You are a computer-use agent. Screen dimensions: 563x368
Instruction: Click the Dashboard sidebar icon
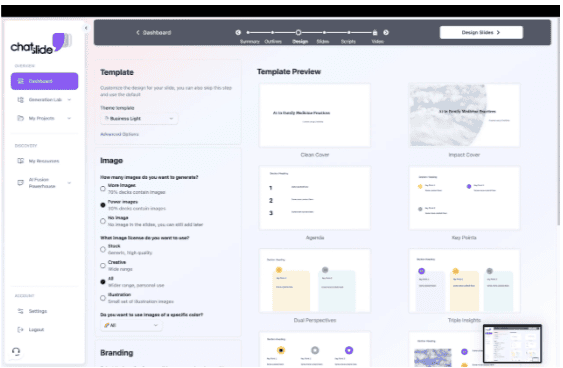coord(21,81)
